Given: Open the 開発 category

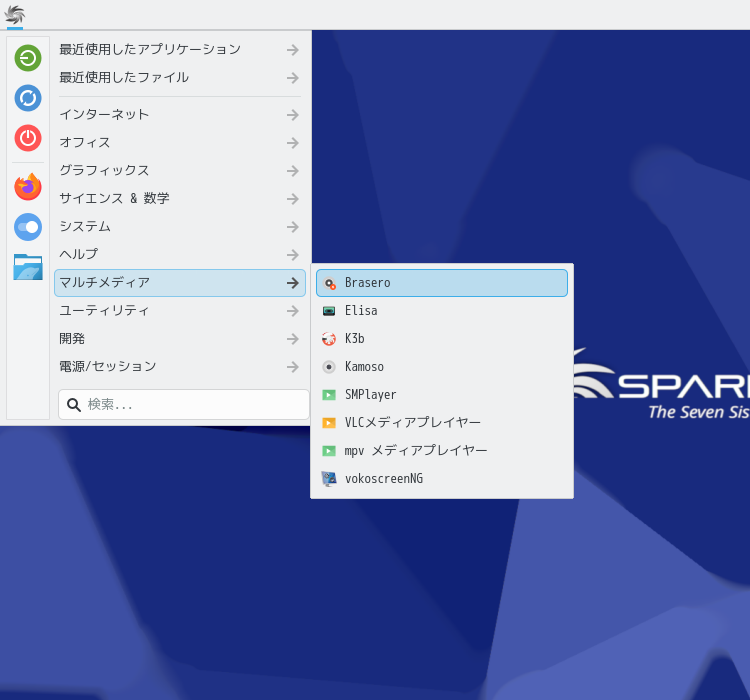Looking at the screenshot, I should (180, 339).
